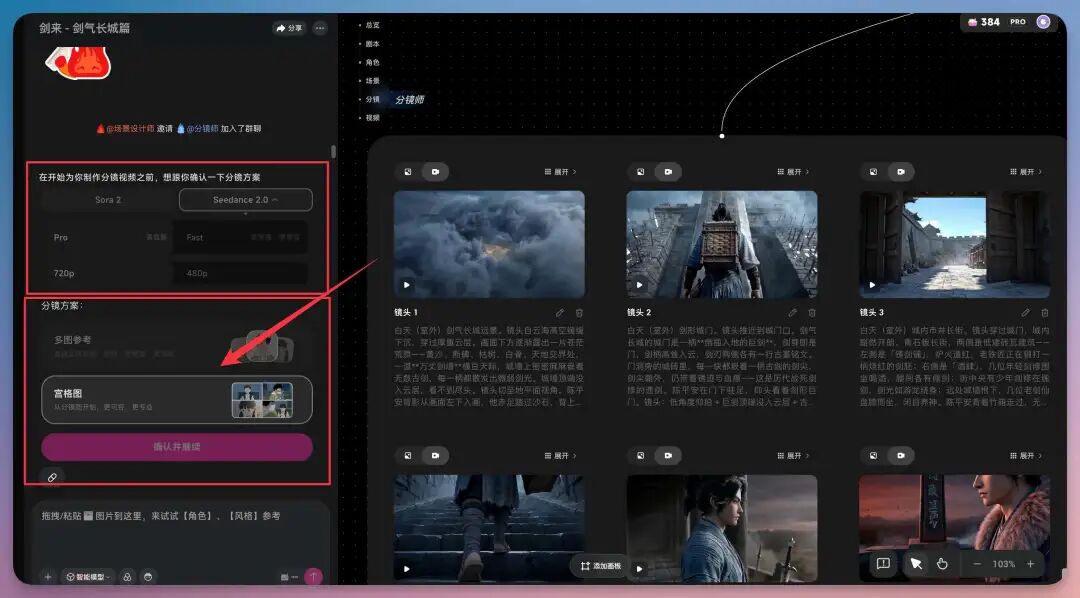The height and width of the screenshot is (598, 1080).
Task: Play the 镜头 2 video clip
Action: (x=639, y=285)
